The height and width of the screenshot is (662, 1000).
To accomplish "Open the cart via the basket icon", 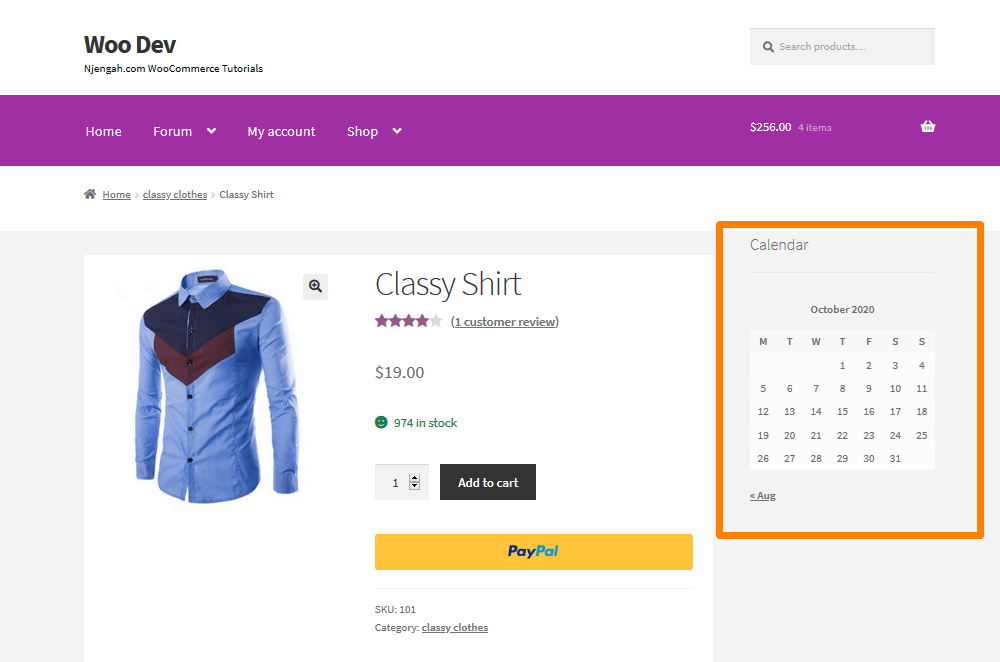I will (x=928, y=127).
